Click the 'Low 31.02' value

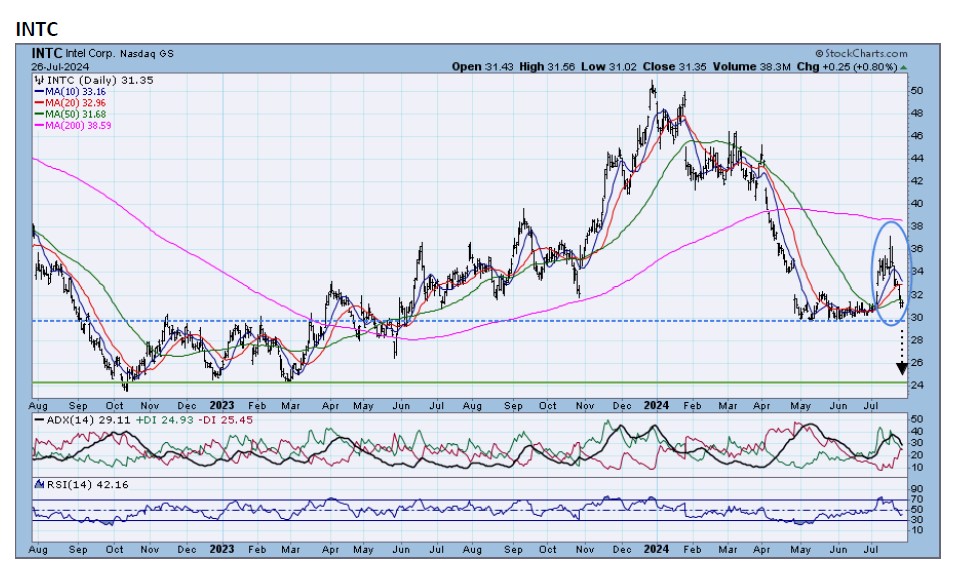tap(609, 67)
